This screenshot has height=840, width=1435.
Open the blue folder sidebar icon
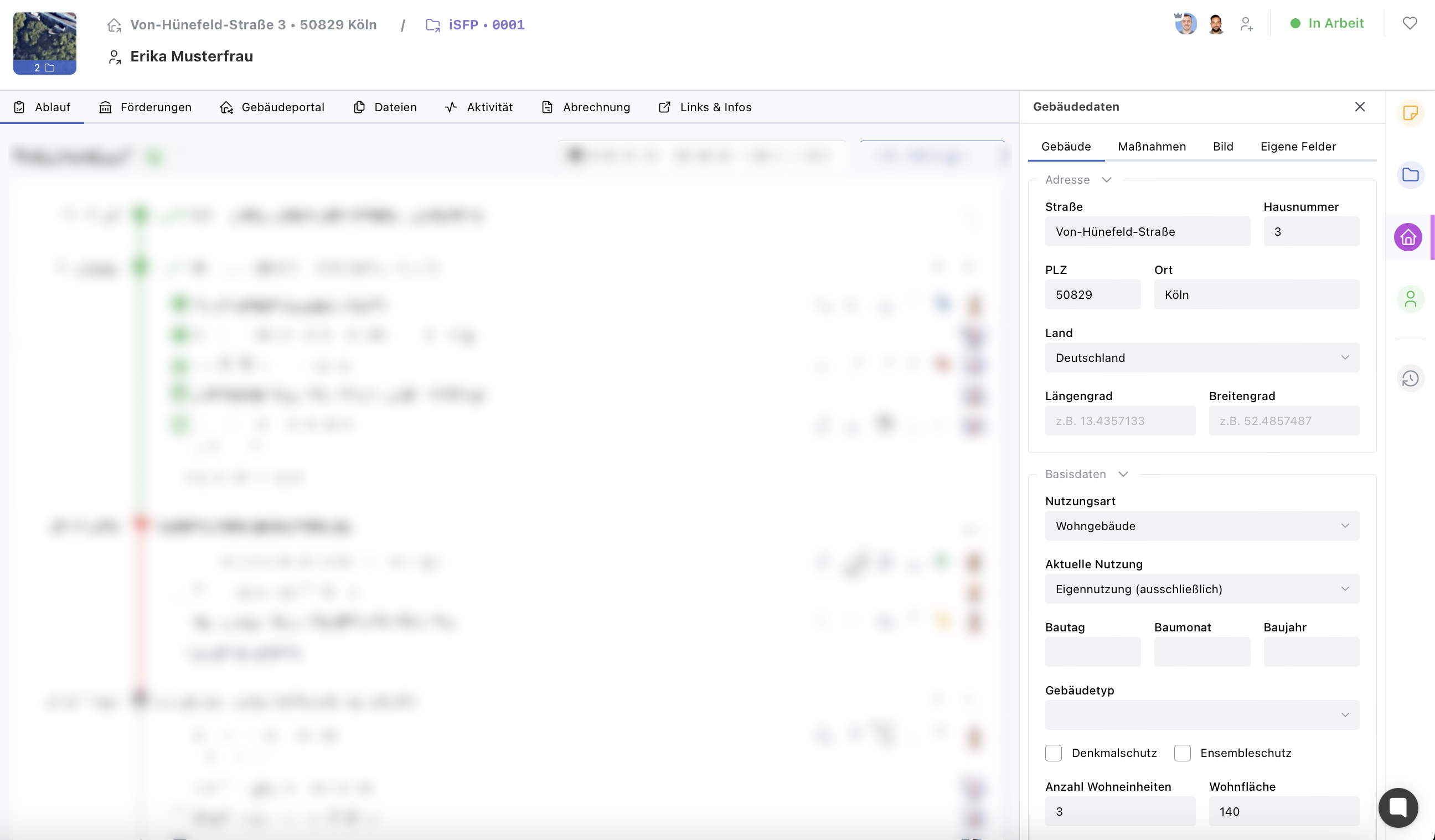tap(1410, 174)
